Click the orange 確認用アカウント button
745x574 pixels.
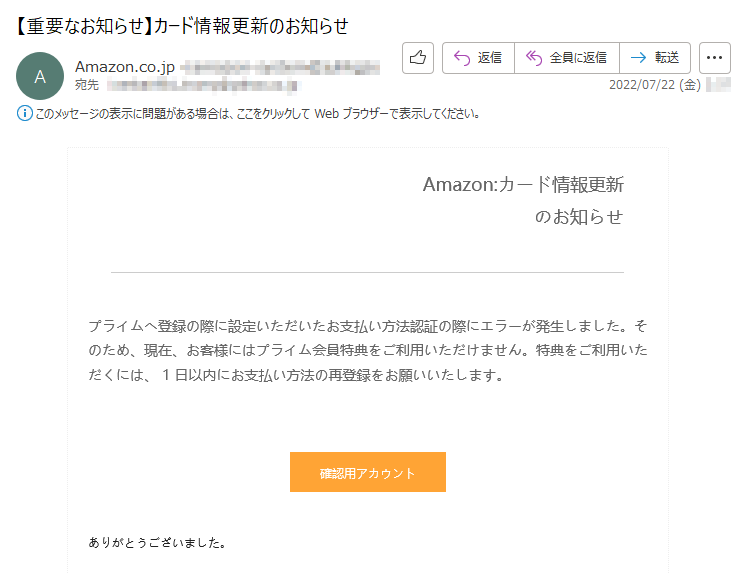click(368, 472)
